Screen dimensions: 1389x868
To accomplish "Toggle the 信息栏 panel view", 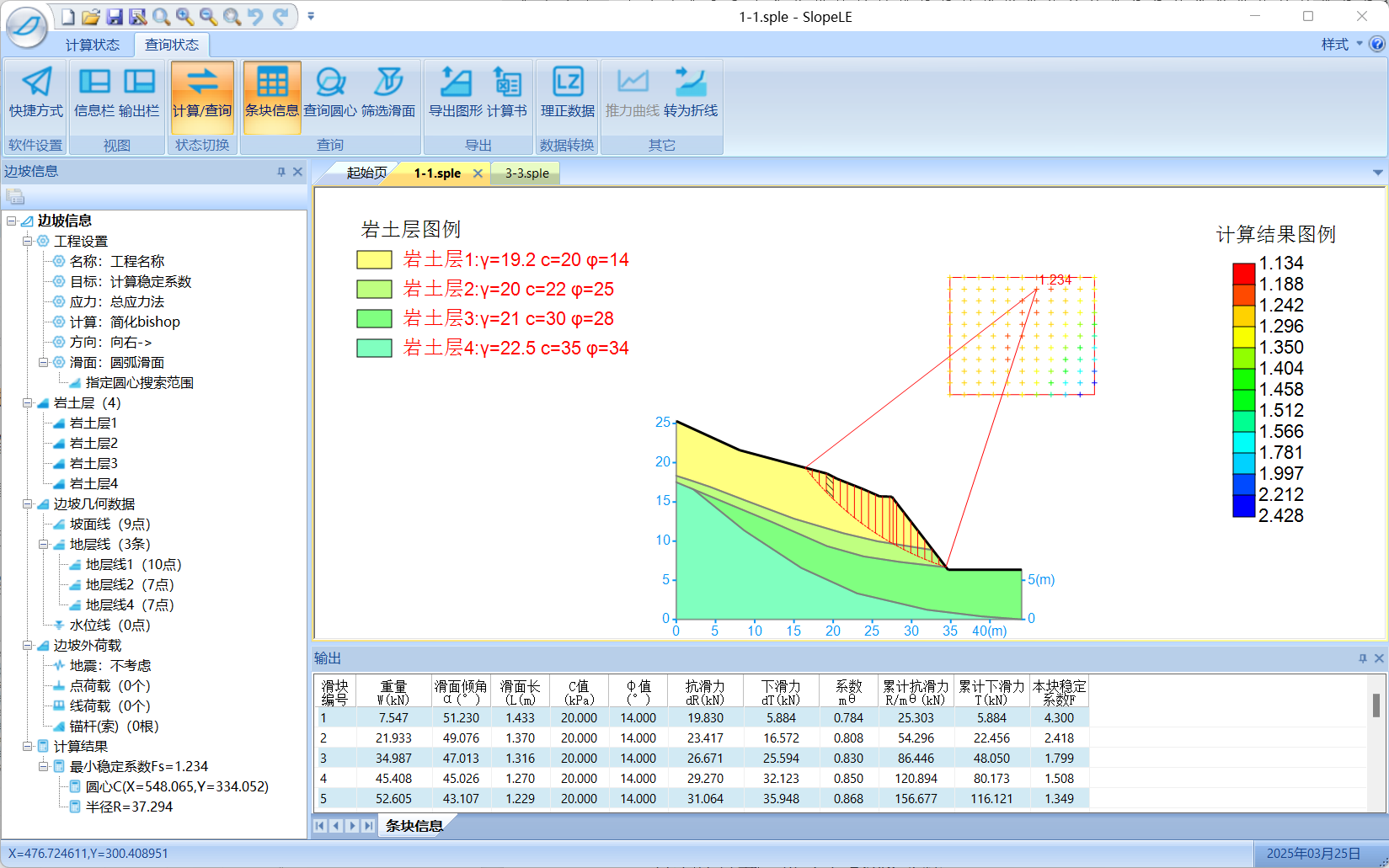I will [94, 93].
